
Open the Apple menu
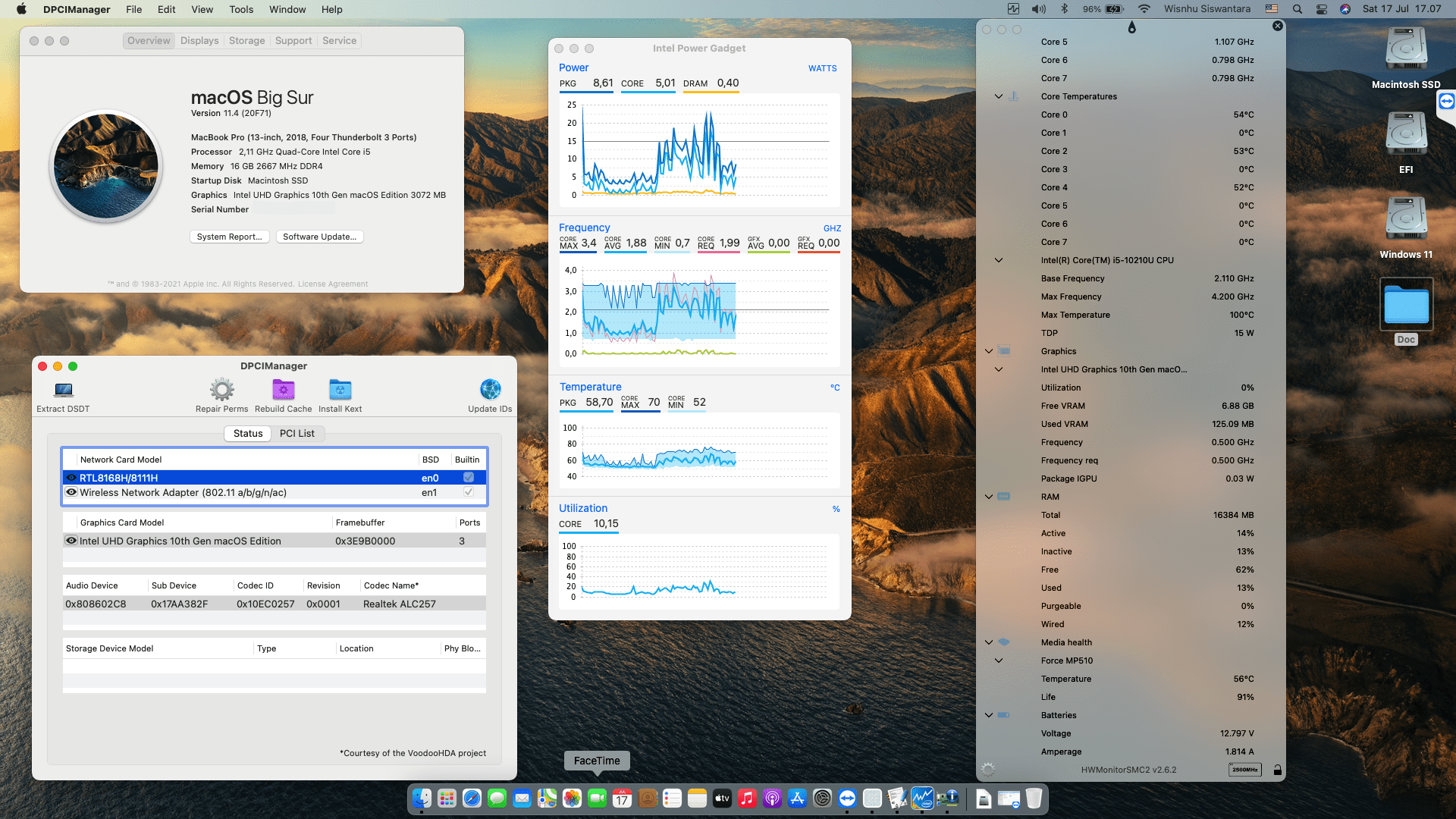tap(22, 9)
